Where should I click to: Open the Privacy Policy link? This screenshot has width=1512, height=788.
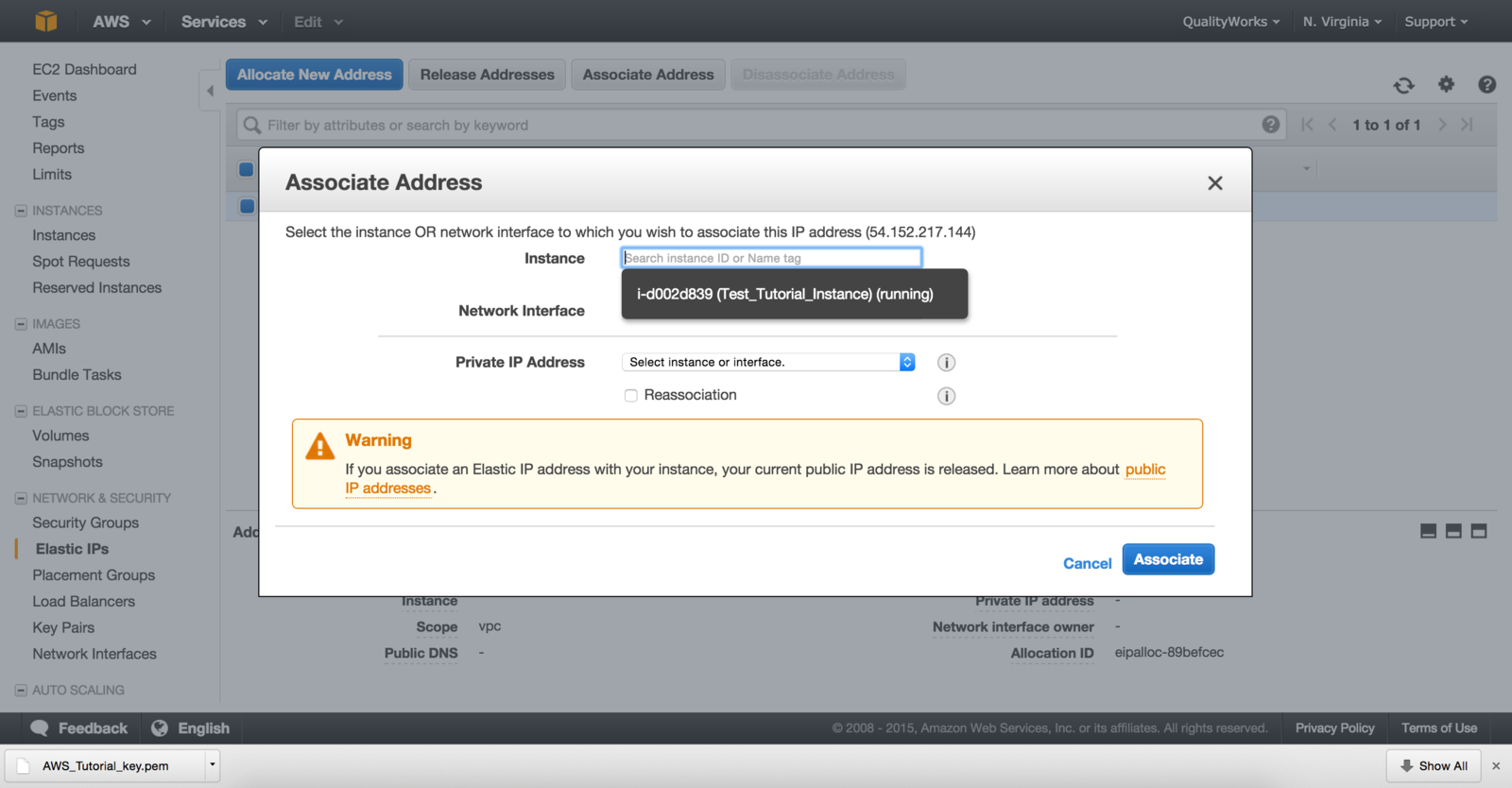click(1334, 728)
